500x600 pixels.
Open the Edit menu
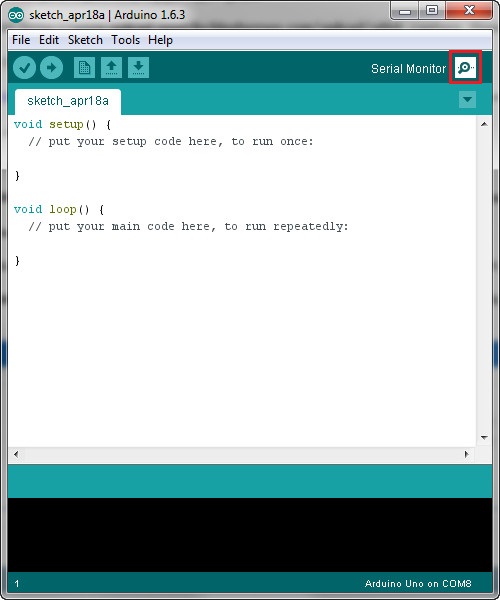tap(49, 40)
